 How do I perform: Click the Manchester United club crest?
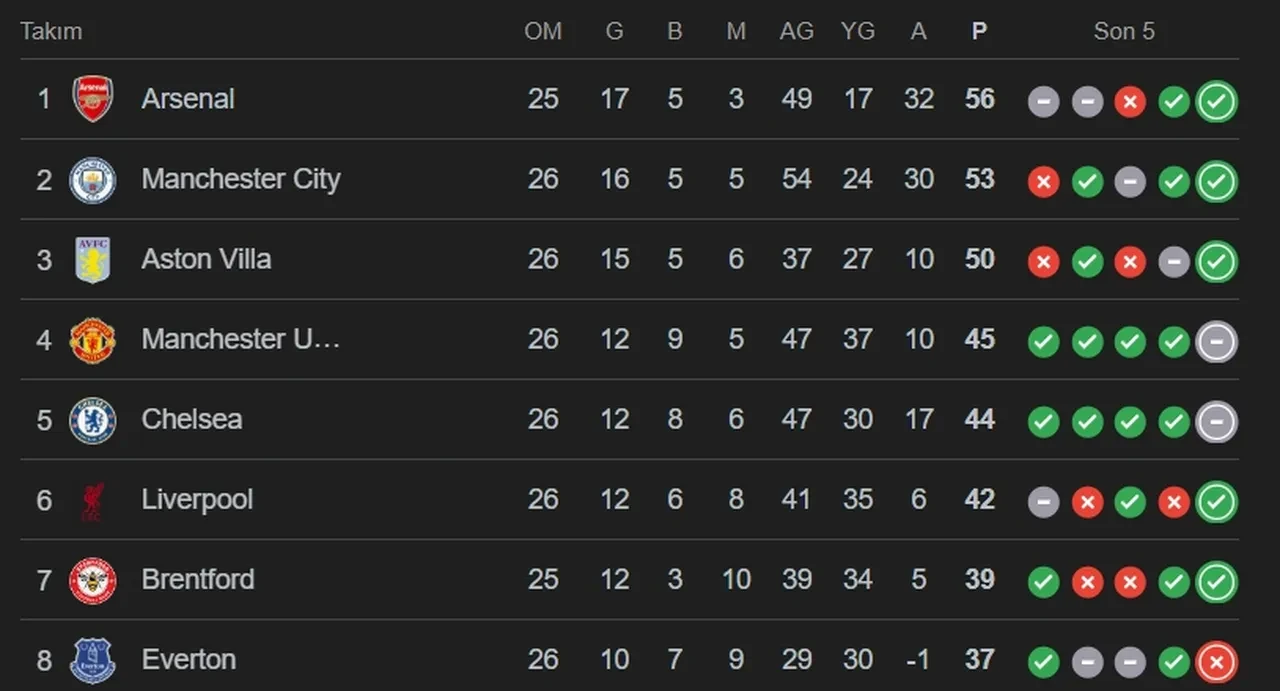click(93, 340)
